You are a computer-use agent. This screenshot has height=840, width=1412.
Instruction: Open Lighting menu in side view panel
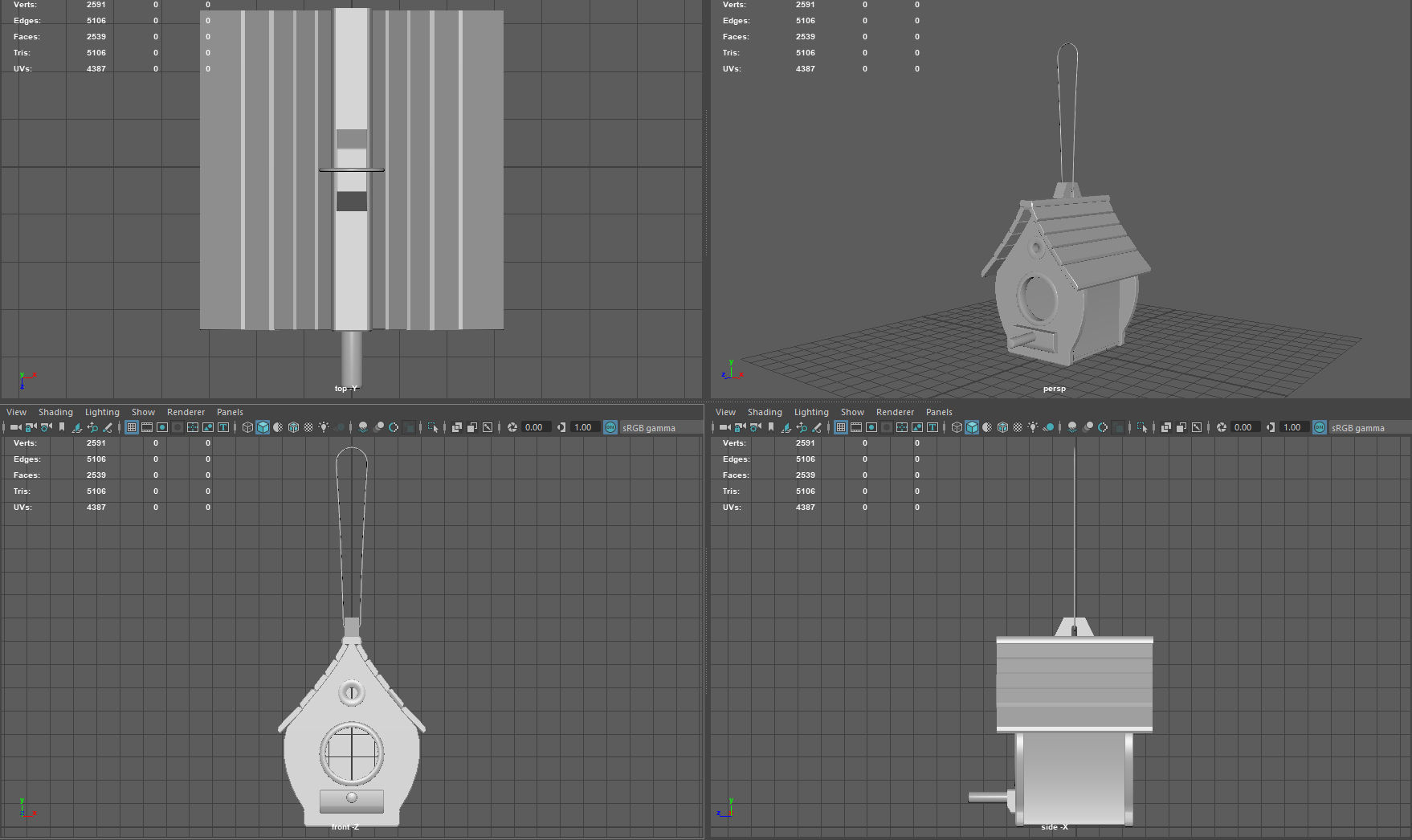pos(811,412)
